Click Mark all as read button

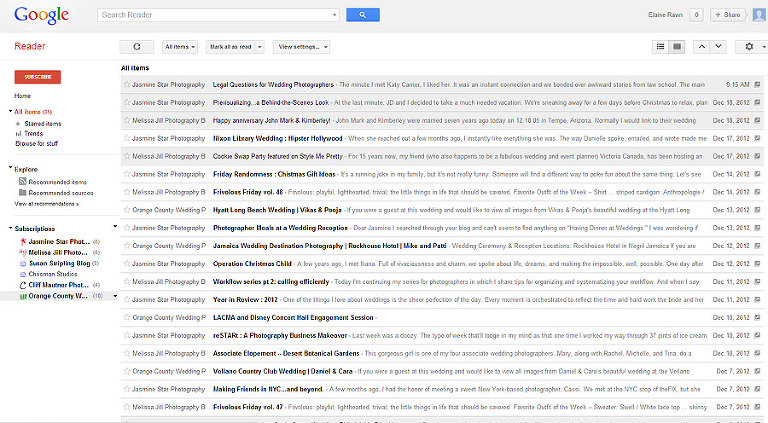tap(231, 47)
